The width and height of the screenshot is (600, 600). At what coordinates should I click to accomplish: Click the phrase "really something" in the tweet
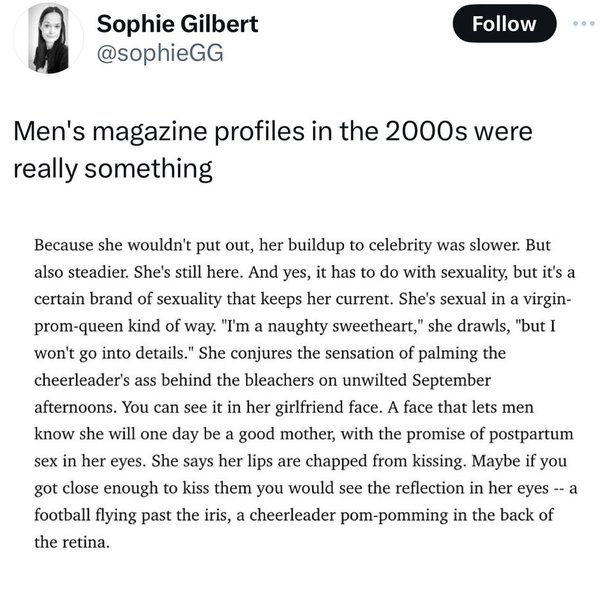pyautogui.click(x=113, y=169)
